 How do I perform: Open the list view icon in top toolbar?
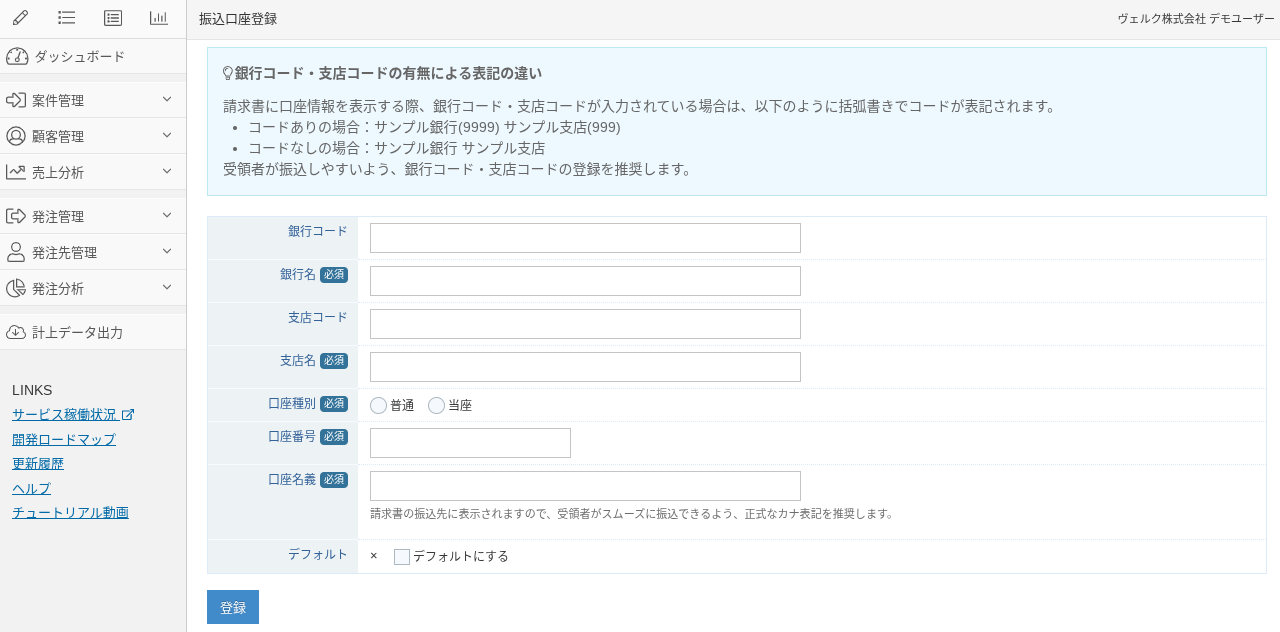tap(66, 17)
